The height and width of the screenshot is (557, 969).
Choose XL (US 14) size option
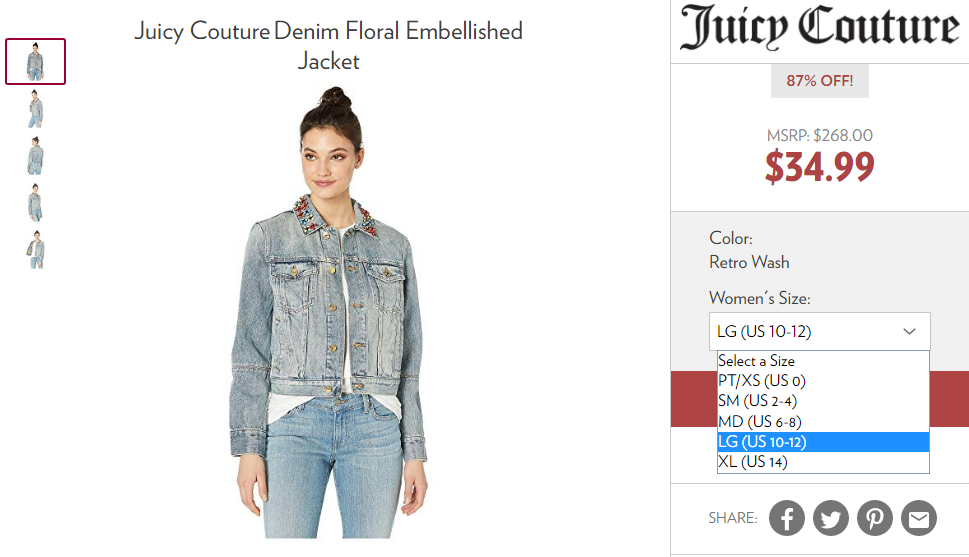823,462
